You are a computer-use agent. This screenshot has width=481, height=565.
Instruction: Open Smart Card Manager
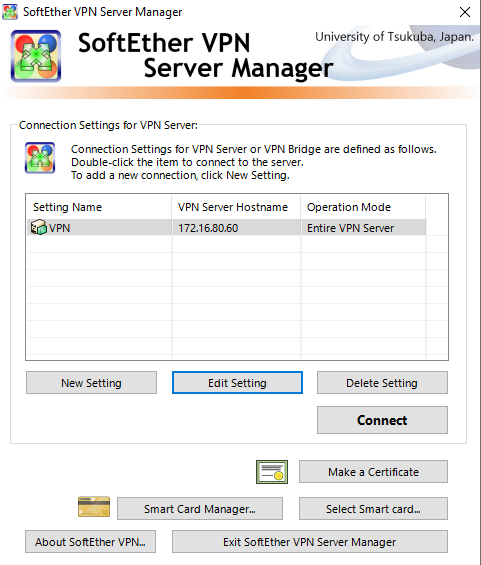[x=200, y=509]
